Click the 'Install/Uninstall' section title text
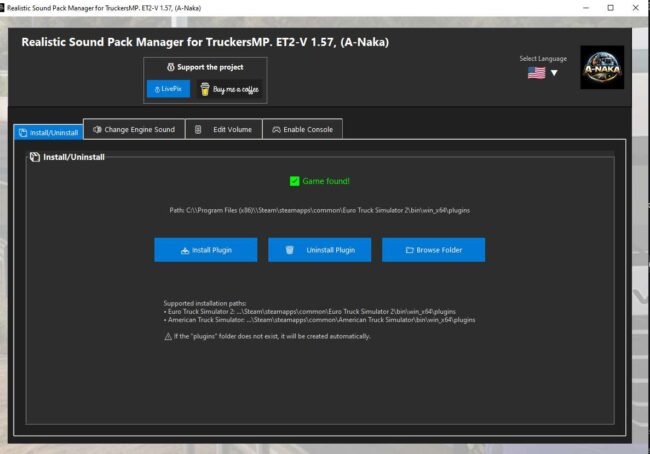This screenshot has width=650, height=454. click(74, 157)
